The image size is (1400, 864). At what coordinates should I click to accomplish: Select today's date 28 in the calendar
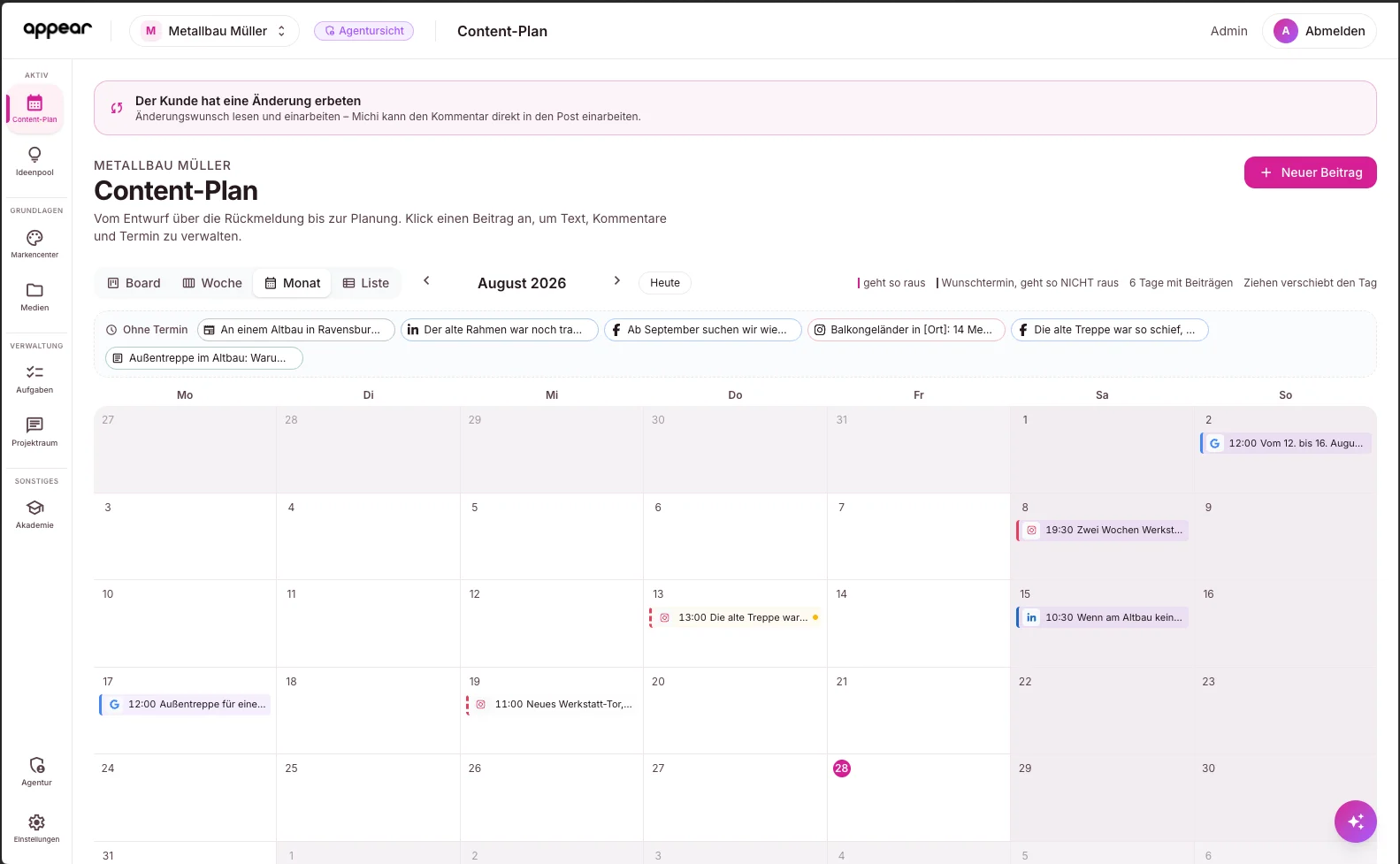pyautogui.click(x=842, y=768)
